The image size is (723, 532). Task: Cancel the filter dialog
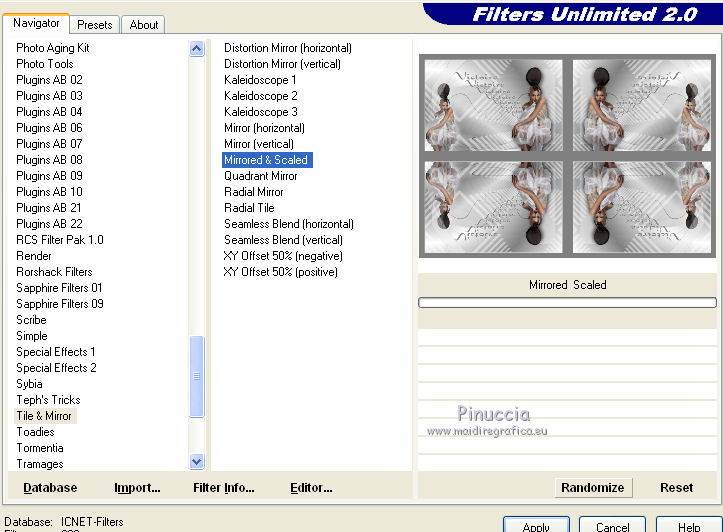coord(612,526)
